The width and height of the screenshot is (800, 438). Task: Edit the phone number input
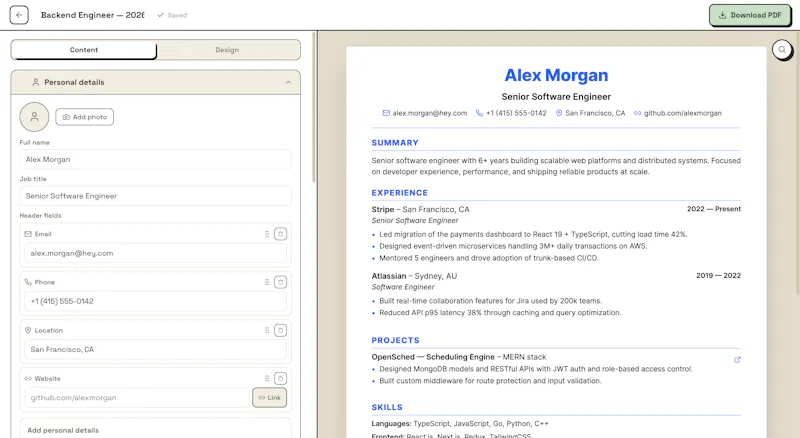[x=156, y=301]
